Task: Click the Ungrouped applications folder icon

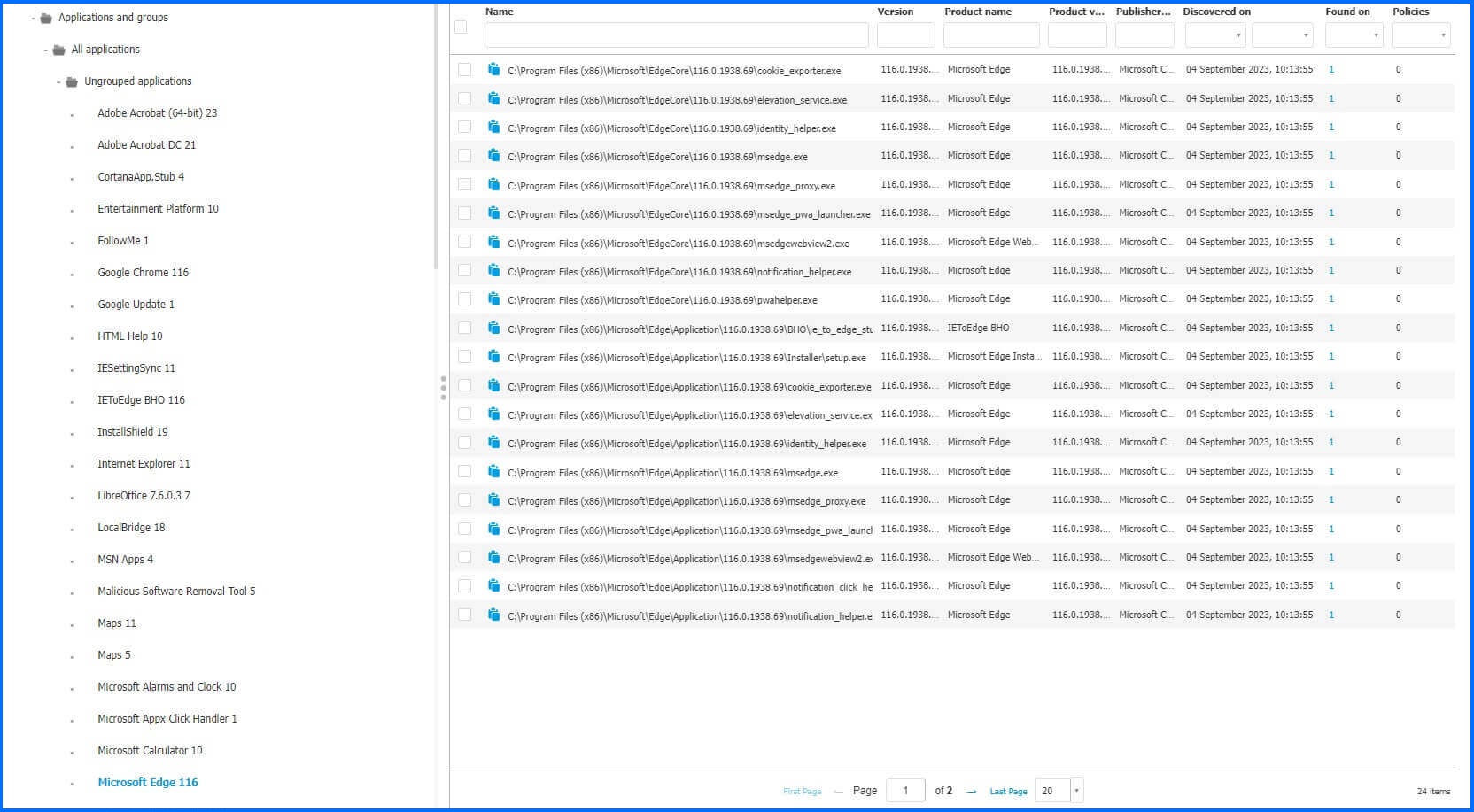Action: [x=72, y=81]
